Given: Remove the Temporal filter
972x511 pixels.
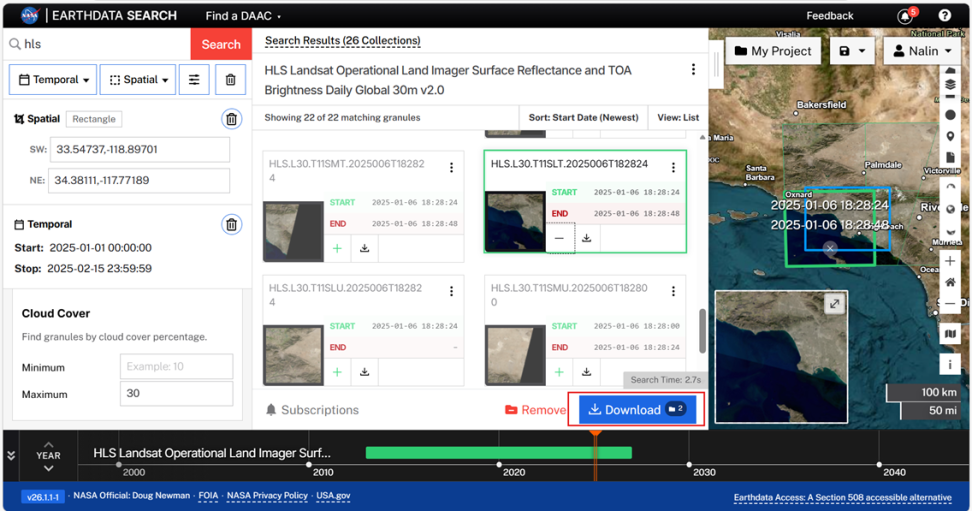Looking at the screenshot, I should tap(231, 224).
